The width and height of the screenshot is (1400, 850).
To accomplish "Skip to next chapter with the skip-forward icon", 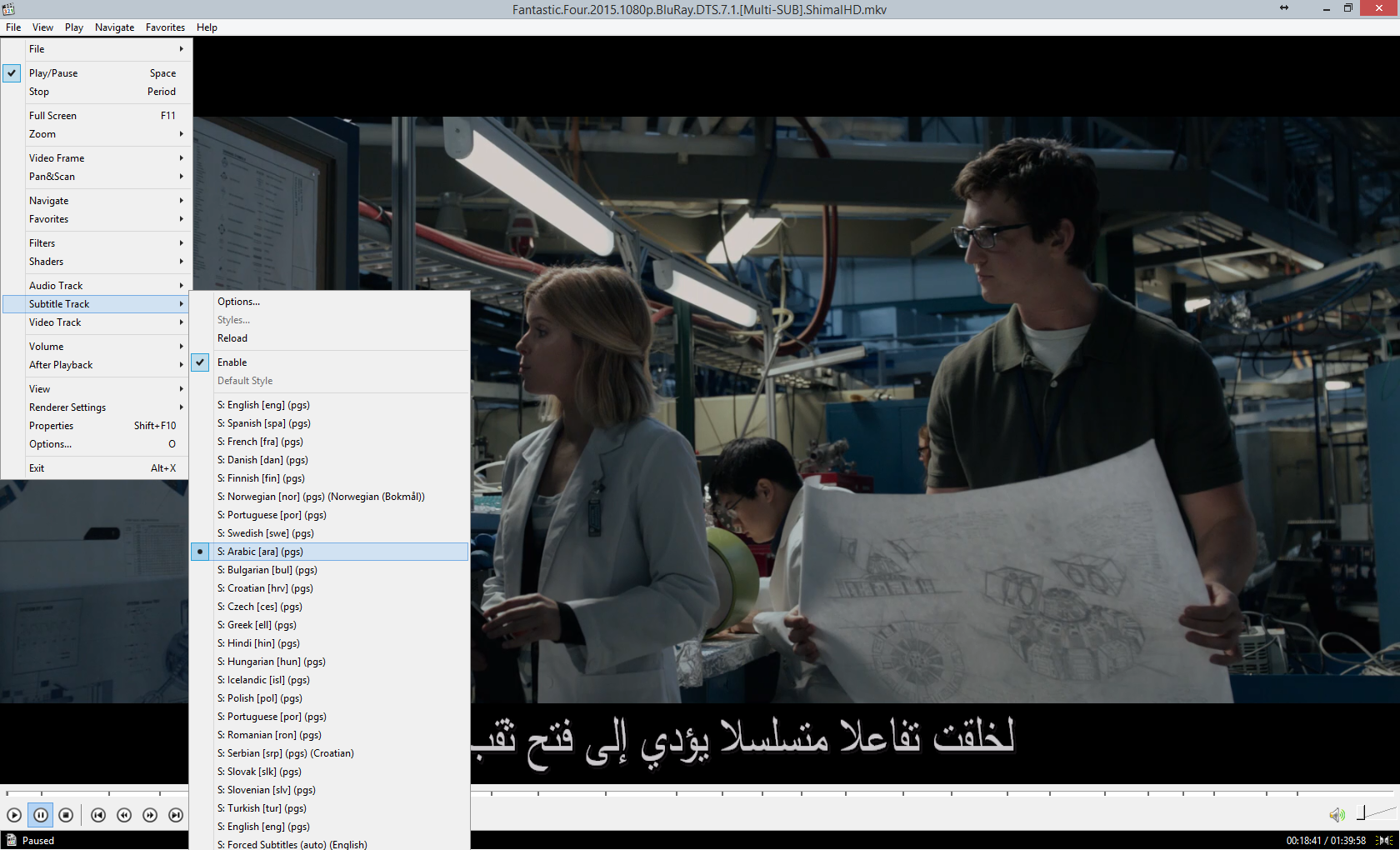I will tap(176, 815).
